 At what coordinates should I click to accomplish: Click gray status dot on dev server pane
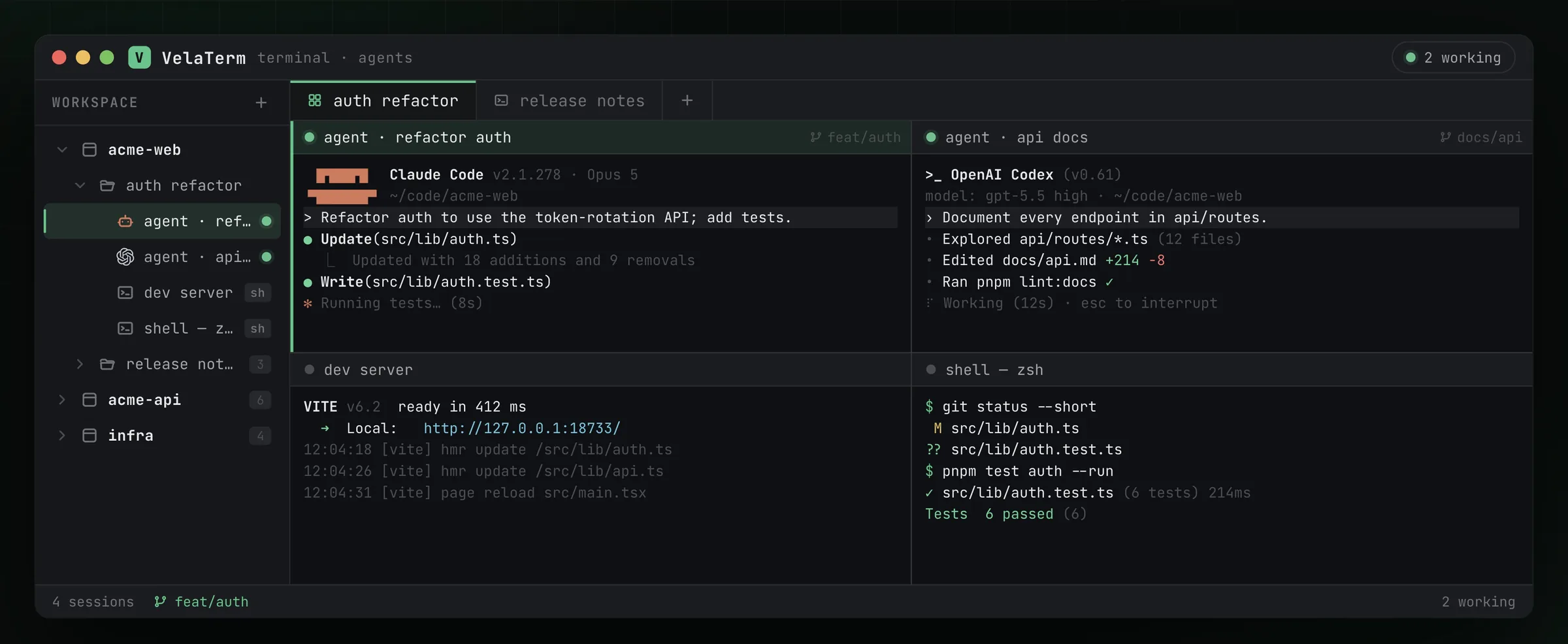tap(310, 370)
